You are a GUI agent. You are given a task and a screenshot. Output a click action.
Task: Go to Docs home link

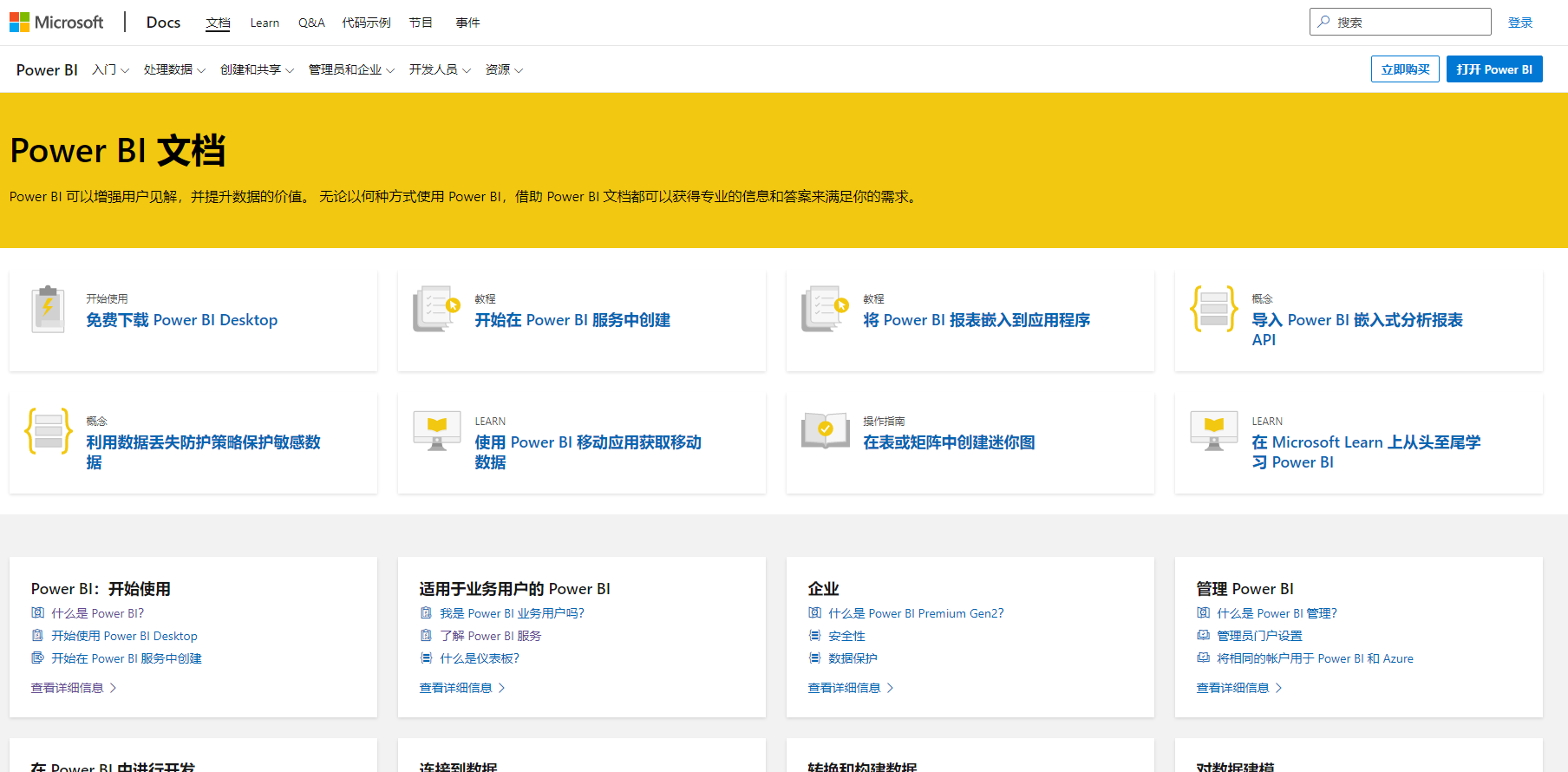coord(163,23)
